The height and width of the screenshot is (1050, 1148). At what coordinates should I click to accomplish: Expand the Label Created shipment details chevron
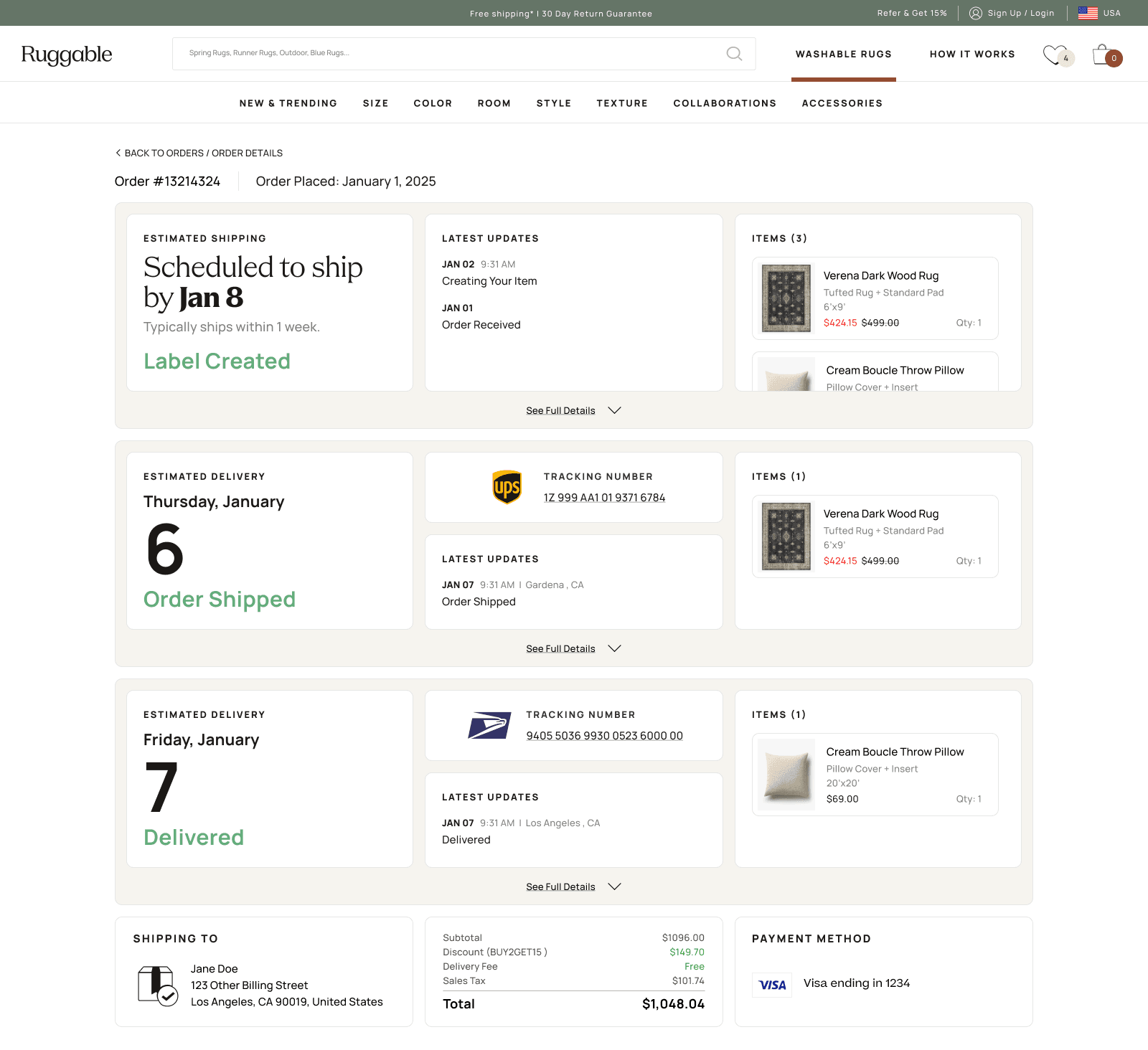coord(614,410)
